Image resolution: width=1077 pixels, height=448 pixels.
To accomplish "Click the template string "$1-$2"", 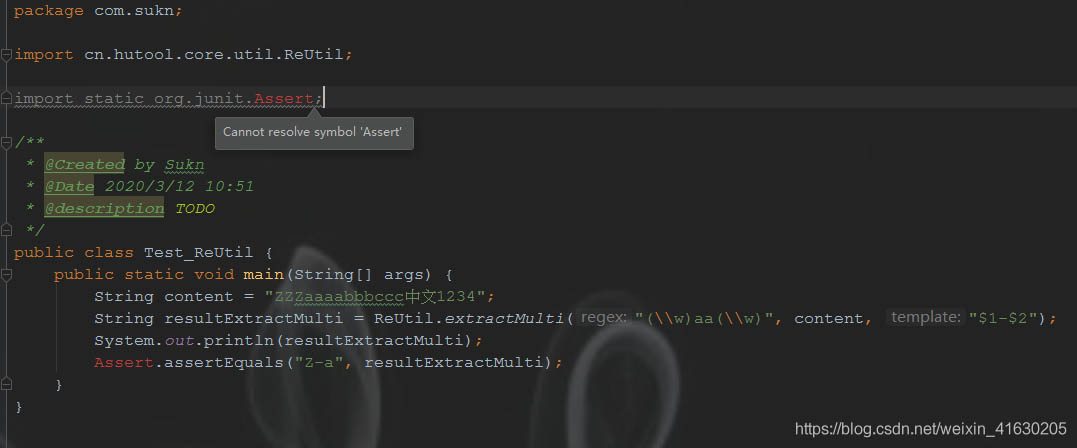I will pyautogui.click(x=1002, y=319).
